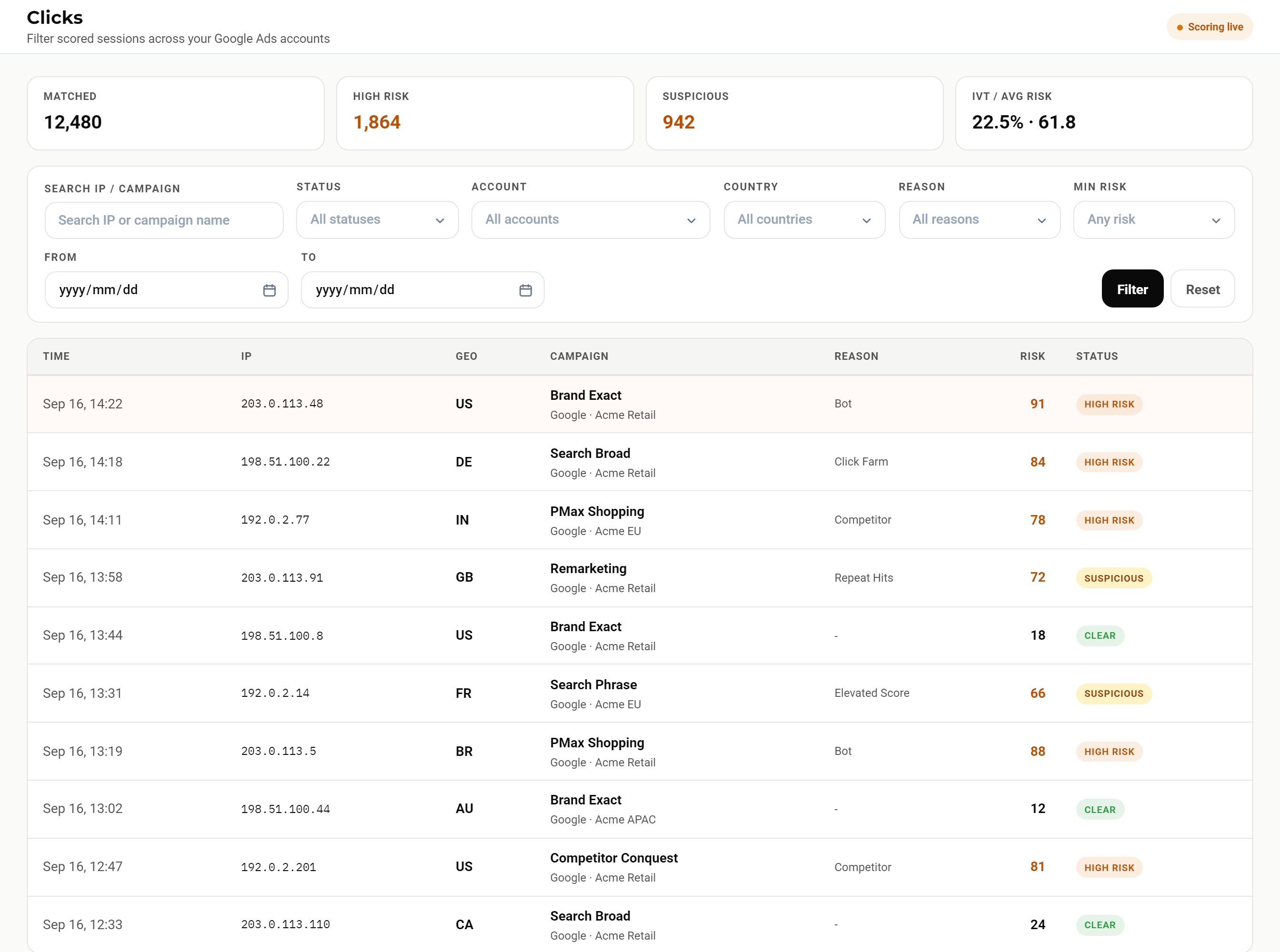
Task: Click geo code CA
Action: coord(464,924)
